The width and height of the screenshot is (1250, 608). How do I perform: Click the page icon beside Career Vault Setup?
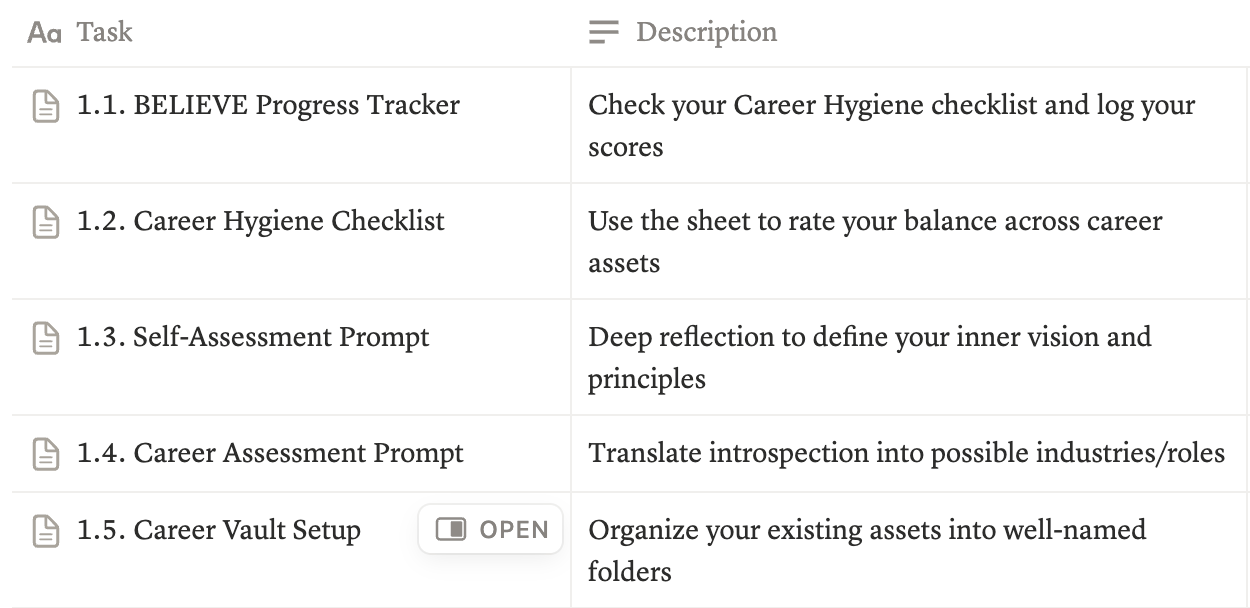click(46, 530)
